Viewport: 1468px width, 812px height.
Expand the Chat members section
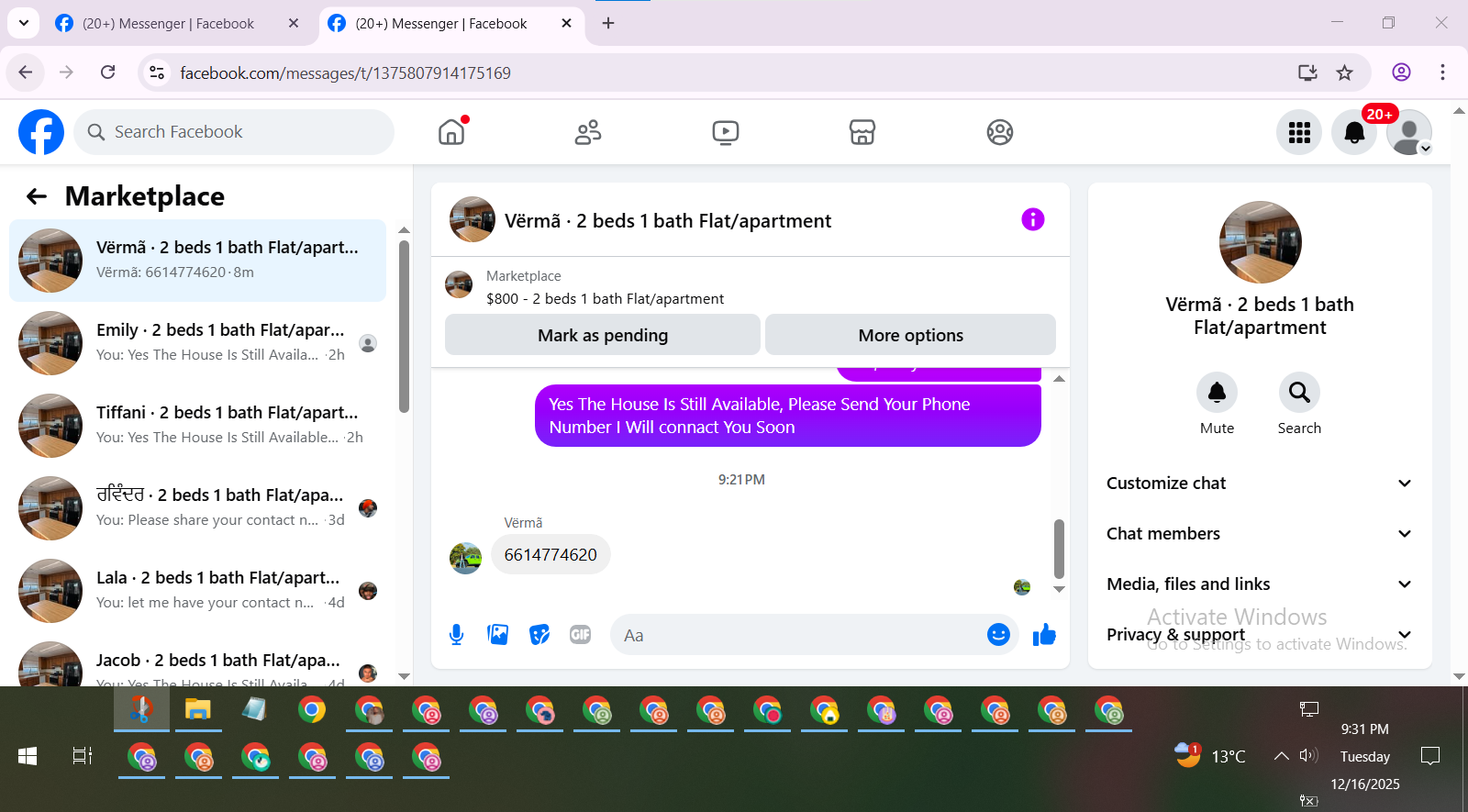coord(1260,534)
